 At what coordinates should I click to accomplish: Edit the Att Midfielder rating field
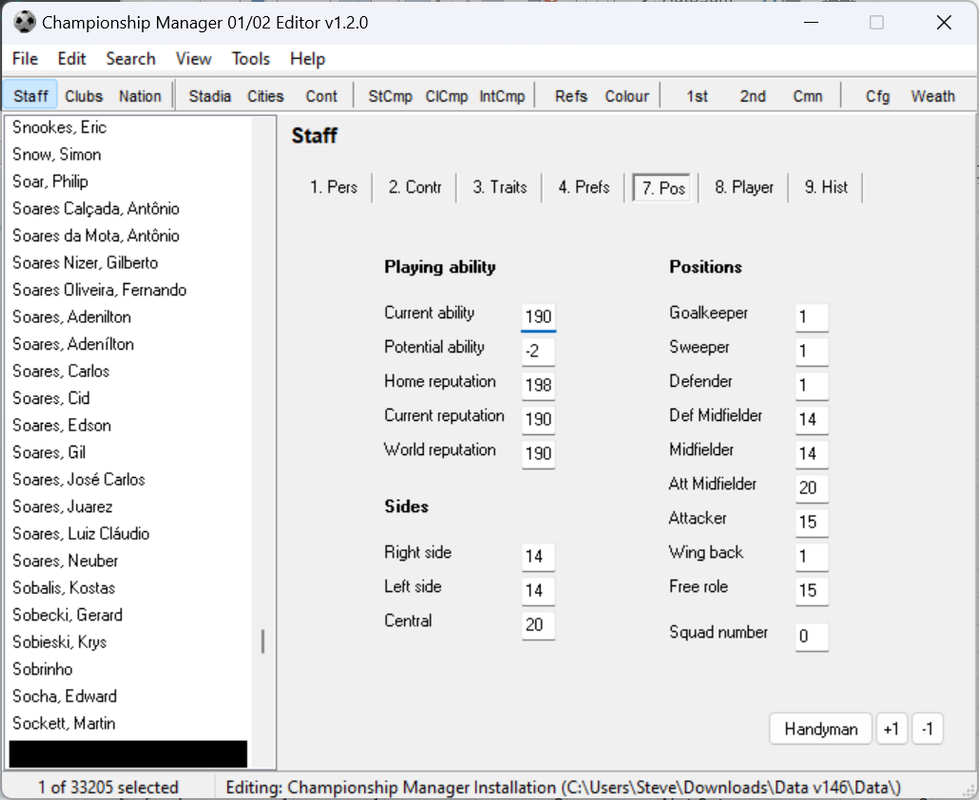[812, 488]
